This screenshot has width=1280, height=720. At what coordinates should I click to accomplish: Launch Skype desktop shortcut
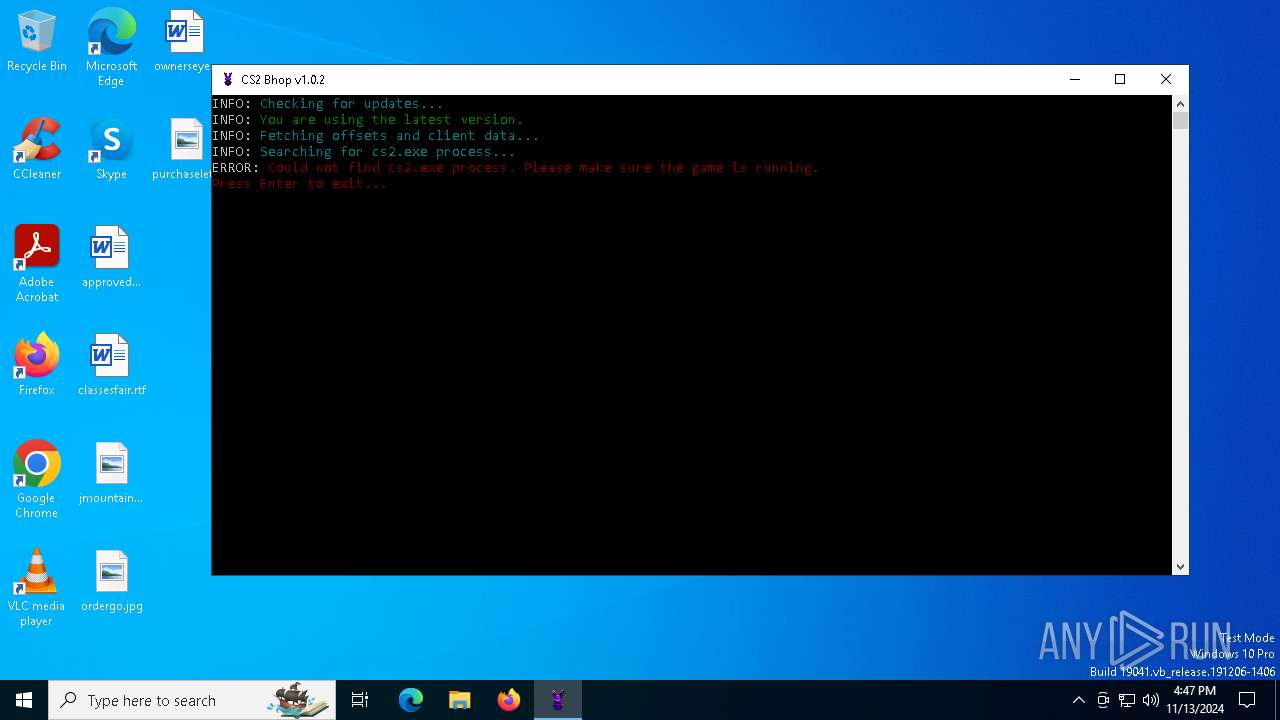tap(111, 150)
